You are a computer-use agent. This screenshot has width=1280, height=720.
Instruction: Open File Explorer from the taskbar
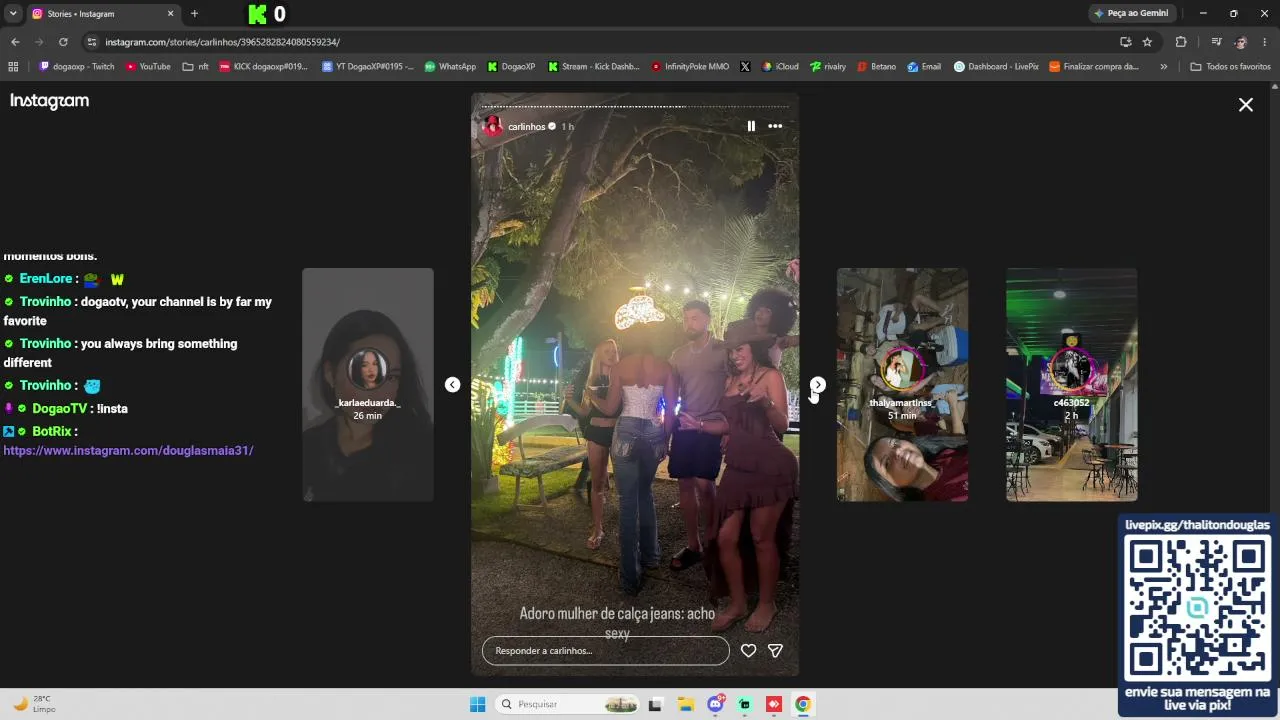685,704
